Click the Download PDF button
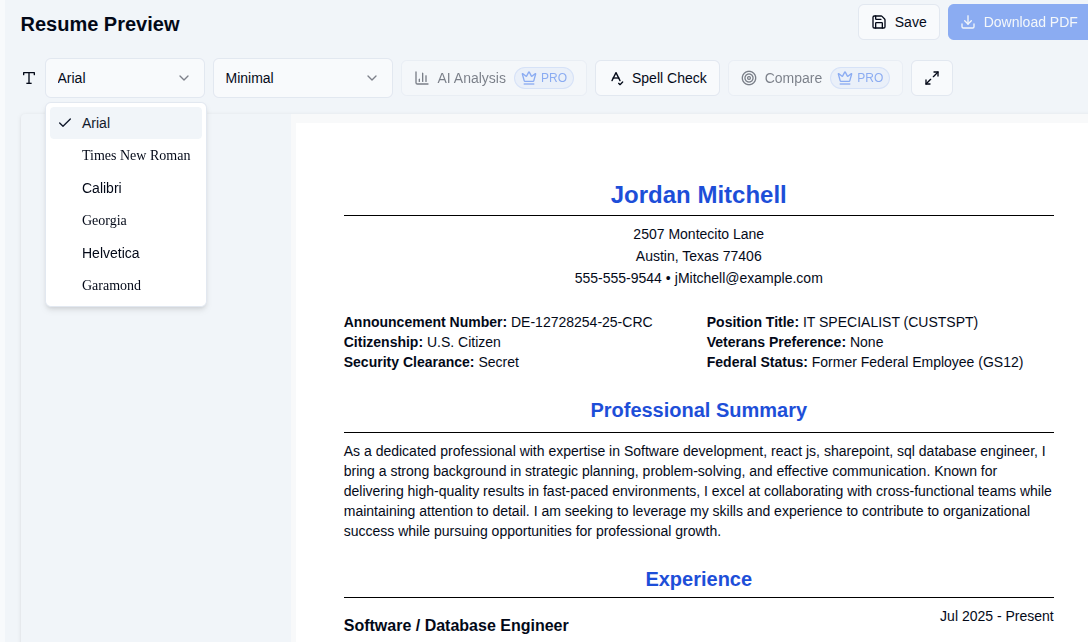This screenshot has height=642, width=1088. pyautogui.click(x=1018, y=21)
